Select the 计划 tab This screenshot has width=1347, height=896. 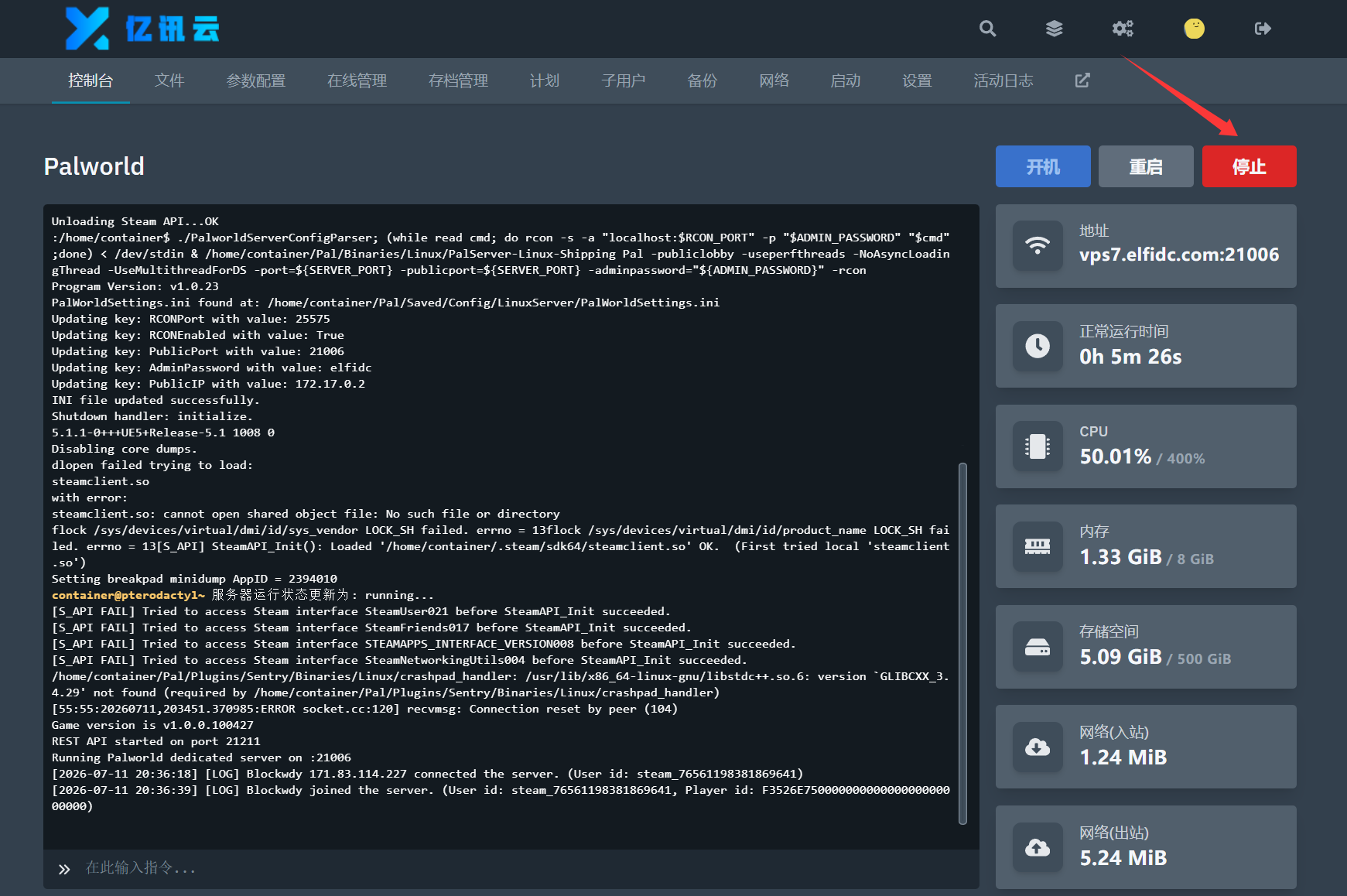tap(545, 80)
